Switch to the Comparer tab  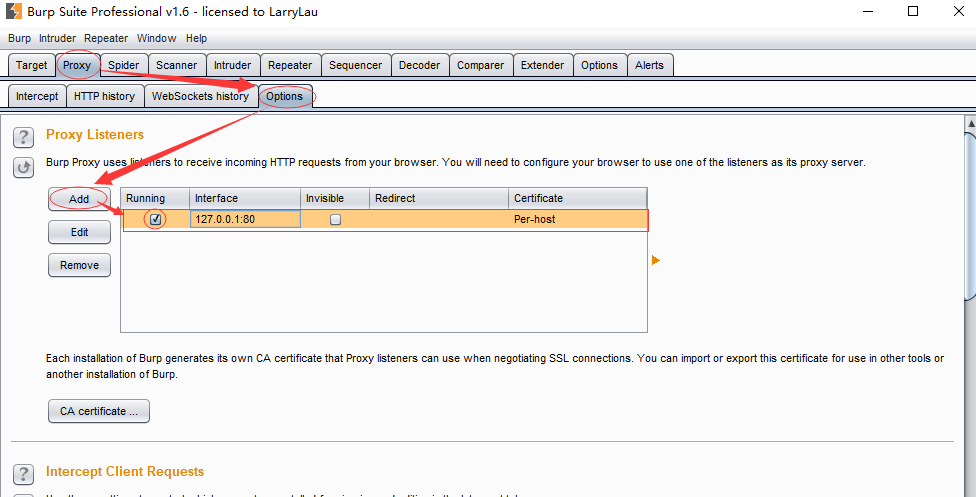pos(481,65)
